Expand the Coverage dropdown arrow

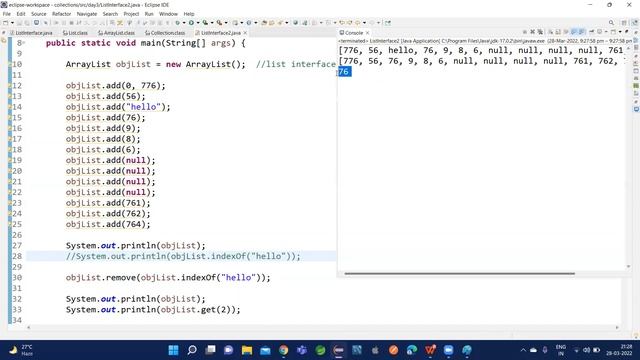(212, 23)
